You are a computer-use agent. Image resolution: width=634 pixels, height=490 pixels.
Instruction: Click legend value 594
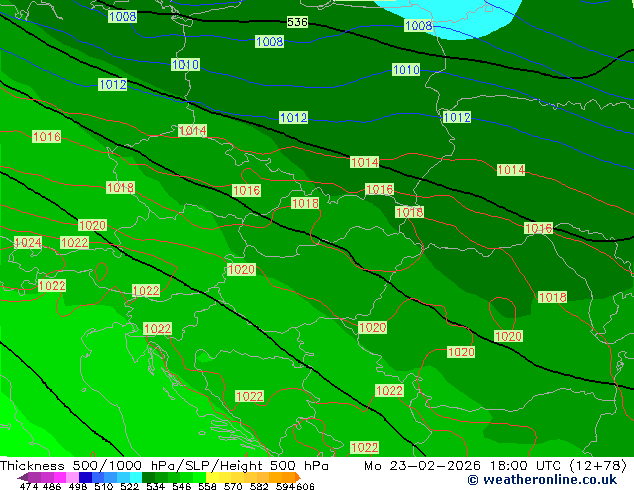click(285, 486)
